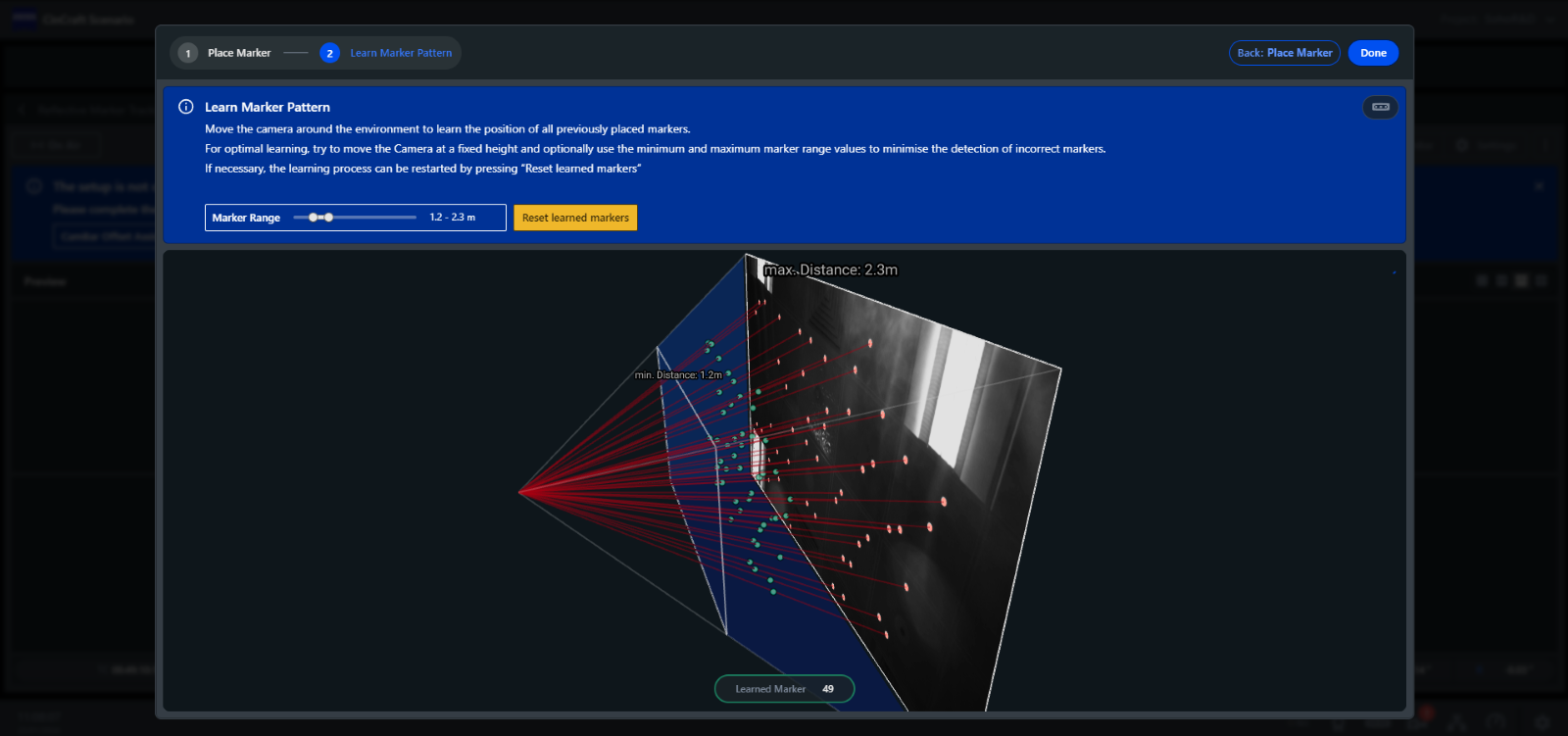The height and width of the screenshot is (736, 1568).
Task: Click the Learn Marker Pattern banner heading
Action: 268,107
